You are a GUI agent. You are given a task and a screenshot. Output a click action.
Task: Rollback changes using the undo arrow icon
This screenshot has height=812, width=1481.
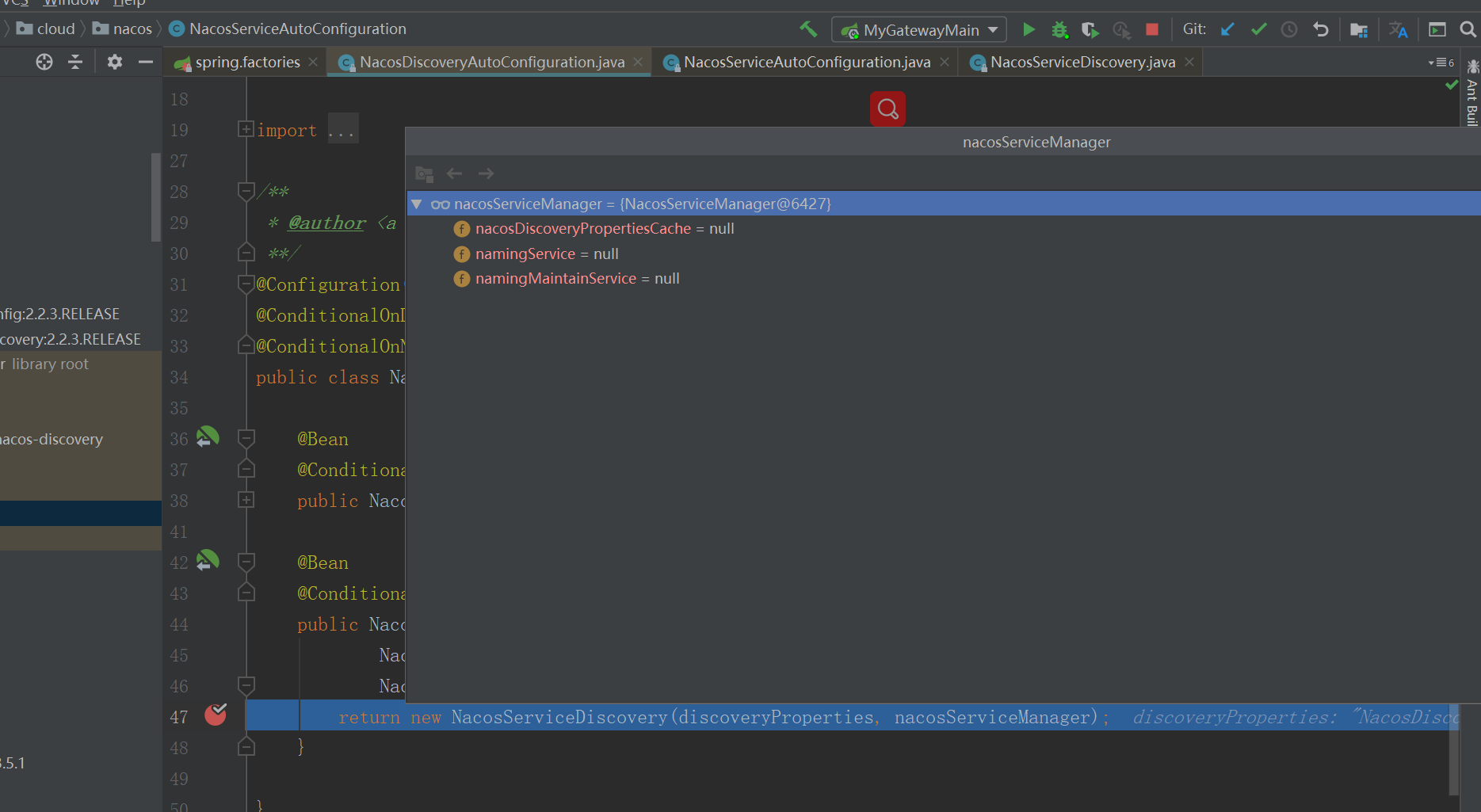(1320, 29)
